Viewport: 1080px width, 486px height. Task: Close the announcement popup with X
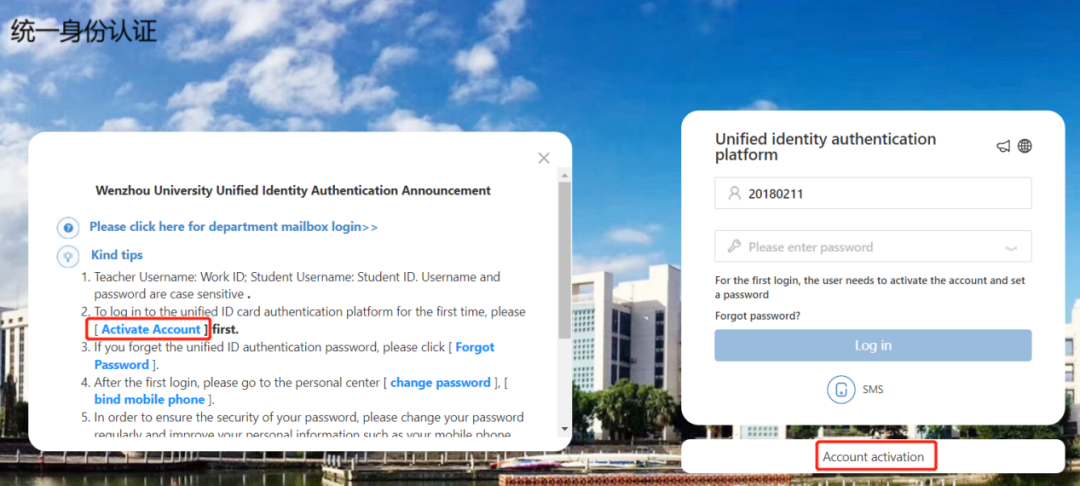543,158
